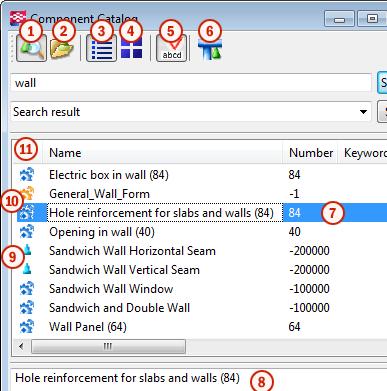Viewport: 387px width, 391px height.
Task: Click the number cell '40'
Action: pos(295,232)
